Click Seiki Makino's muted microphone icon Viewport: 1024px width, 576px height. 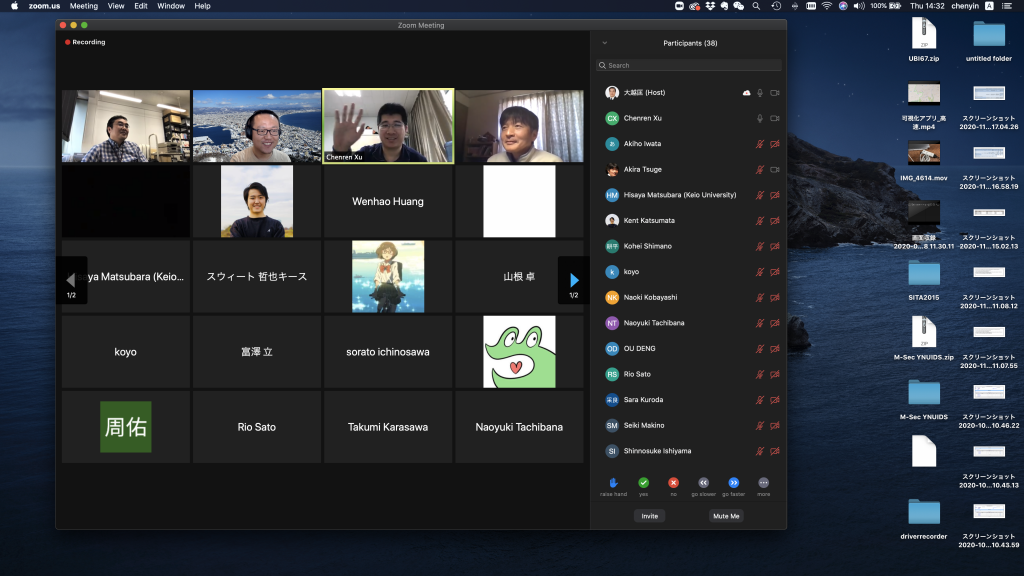click(x=760, y=425)
